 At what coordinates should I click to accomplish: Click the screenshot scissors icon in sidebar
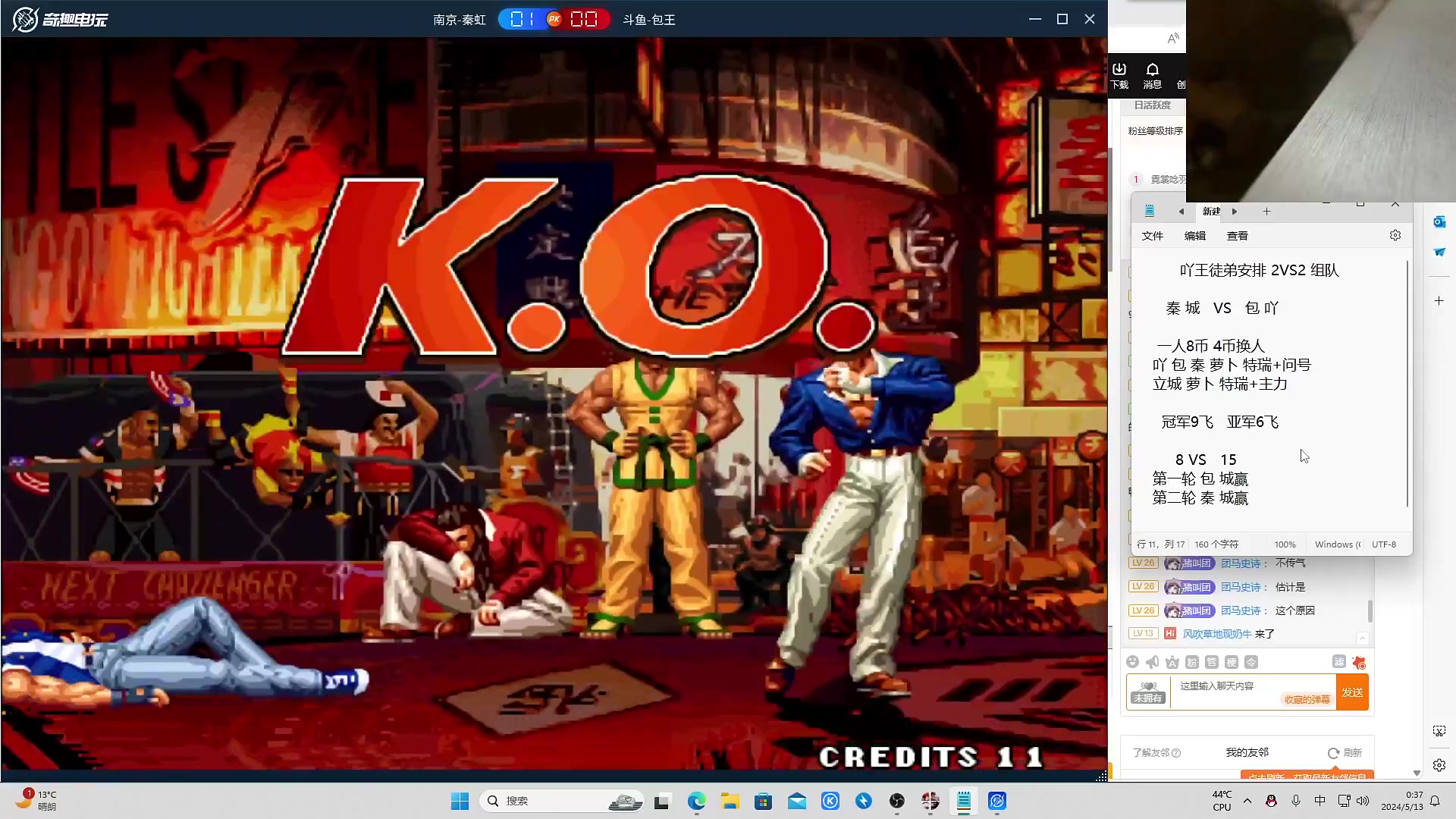tap(1439, 731)
